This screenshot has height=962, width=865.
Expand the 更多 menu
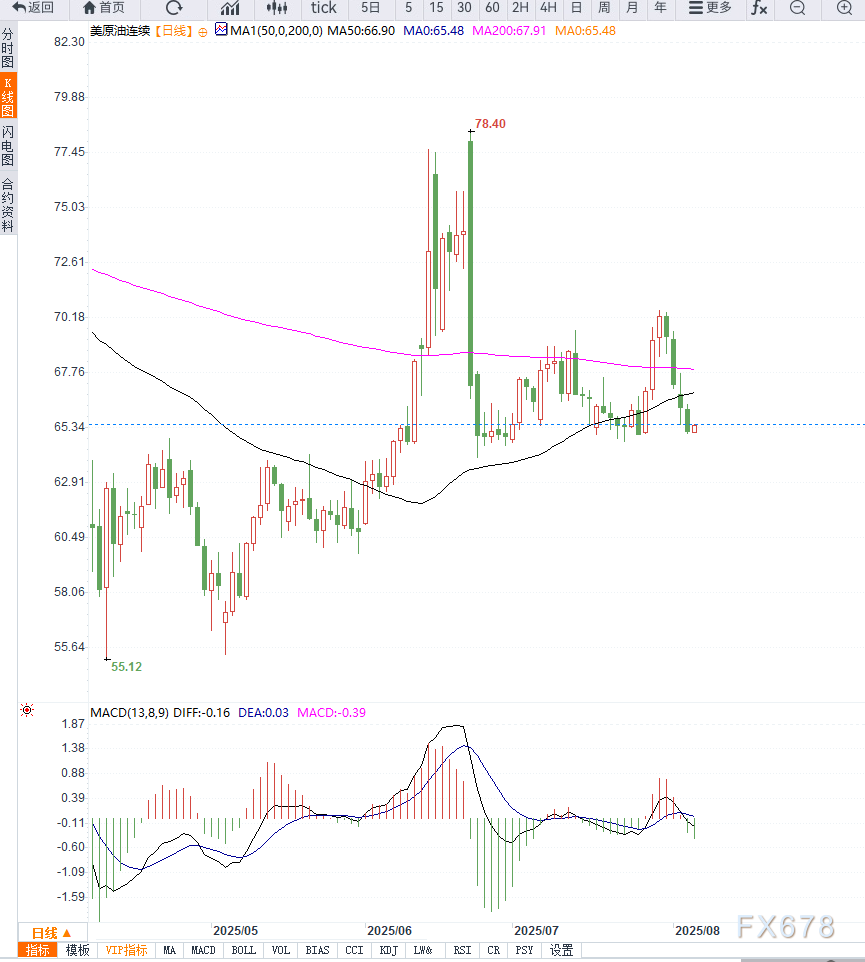click(710, 8)
